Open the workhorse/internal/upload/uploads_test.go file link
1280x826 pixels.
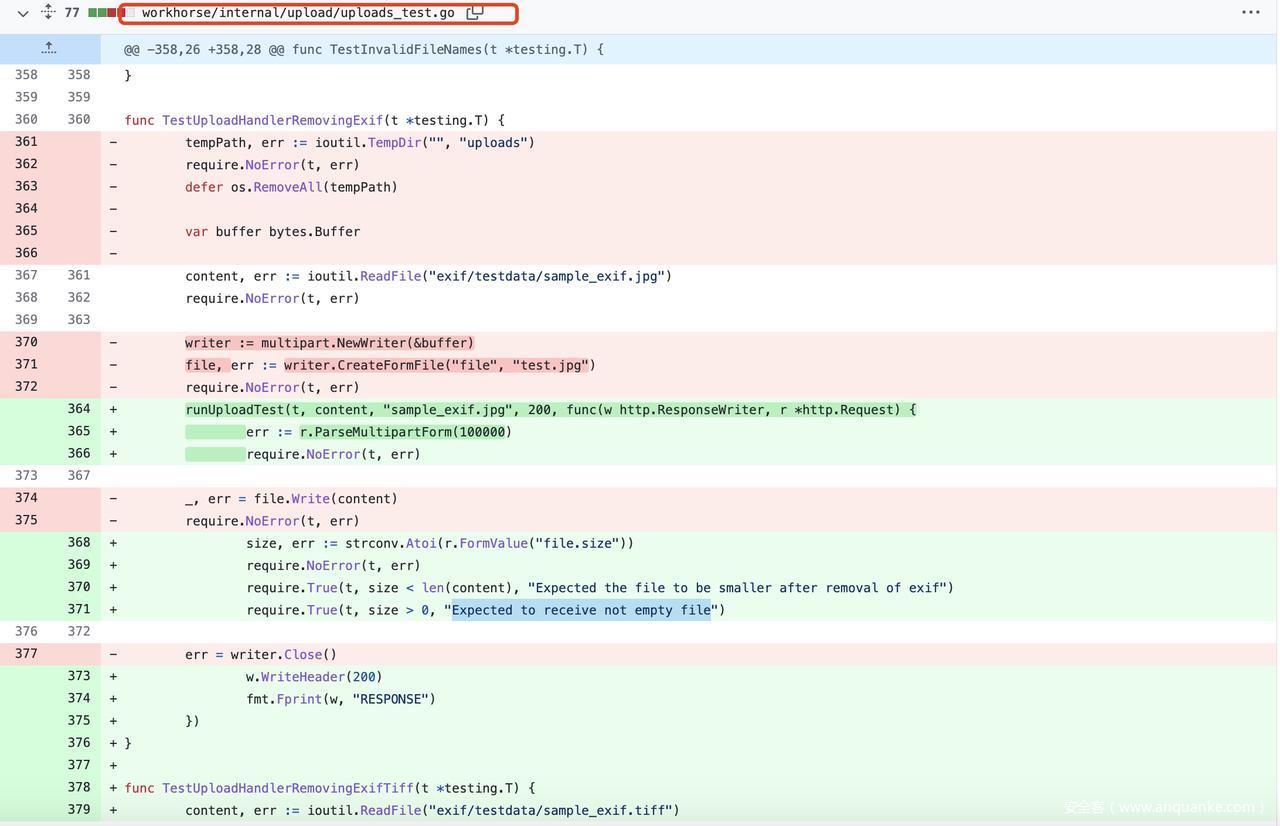[298, 13]
